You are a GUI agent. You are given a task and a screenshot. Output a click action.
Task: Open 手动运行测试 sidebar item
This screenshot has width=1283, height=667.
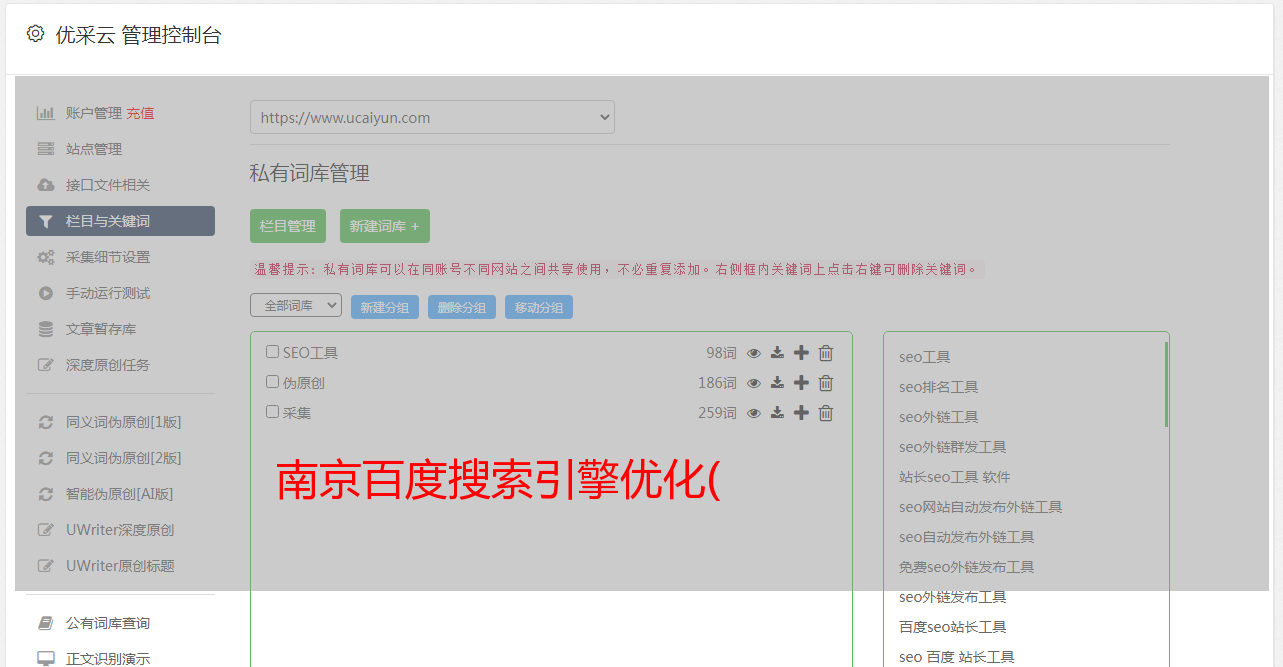[108, 293]
